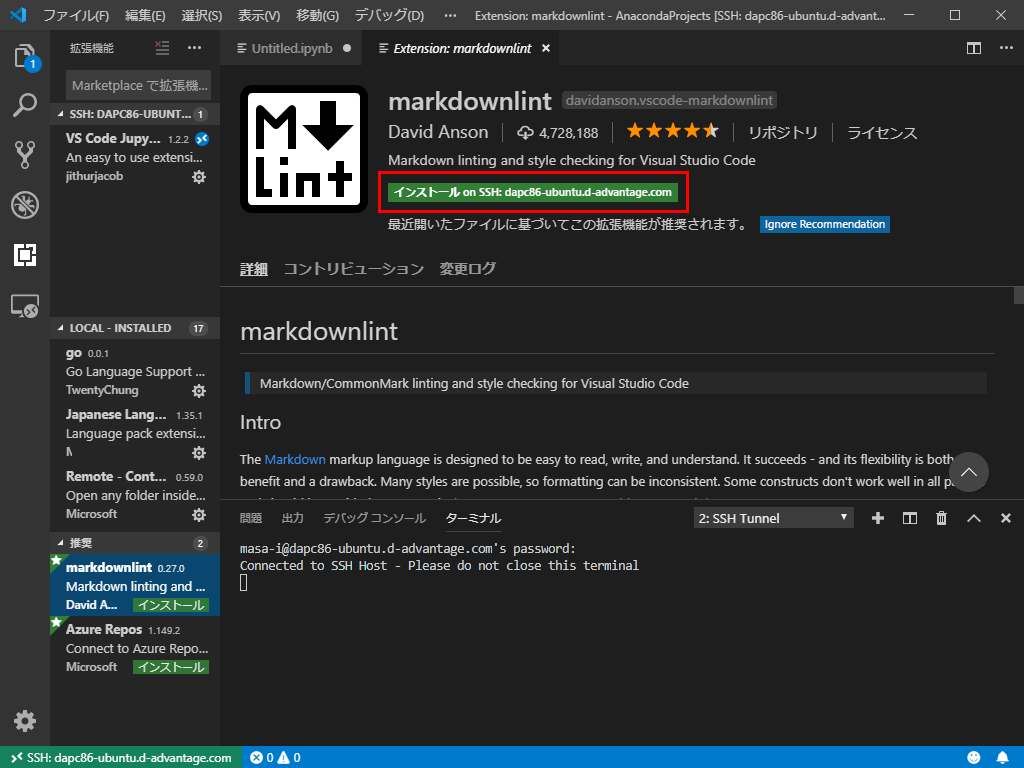Close the terminal panel
Screen dimensions: 1024x768
point(1006,518)
